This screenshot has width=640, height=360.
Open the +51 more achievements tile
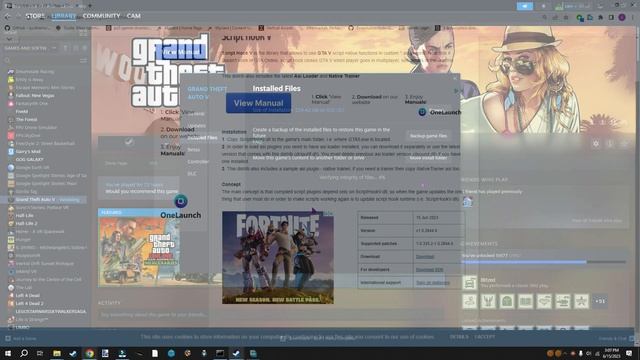coord(600,301)
